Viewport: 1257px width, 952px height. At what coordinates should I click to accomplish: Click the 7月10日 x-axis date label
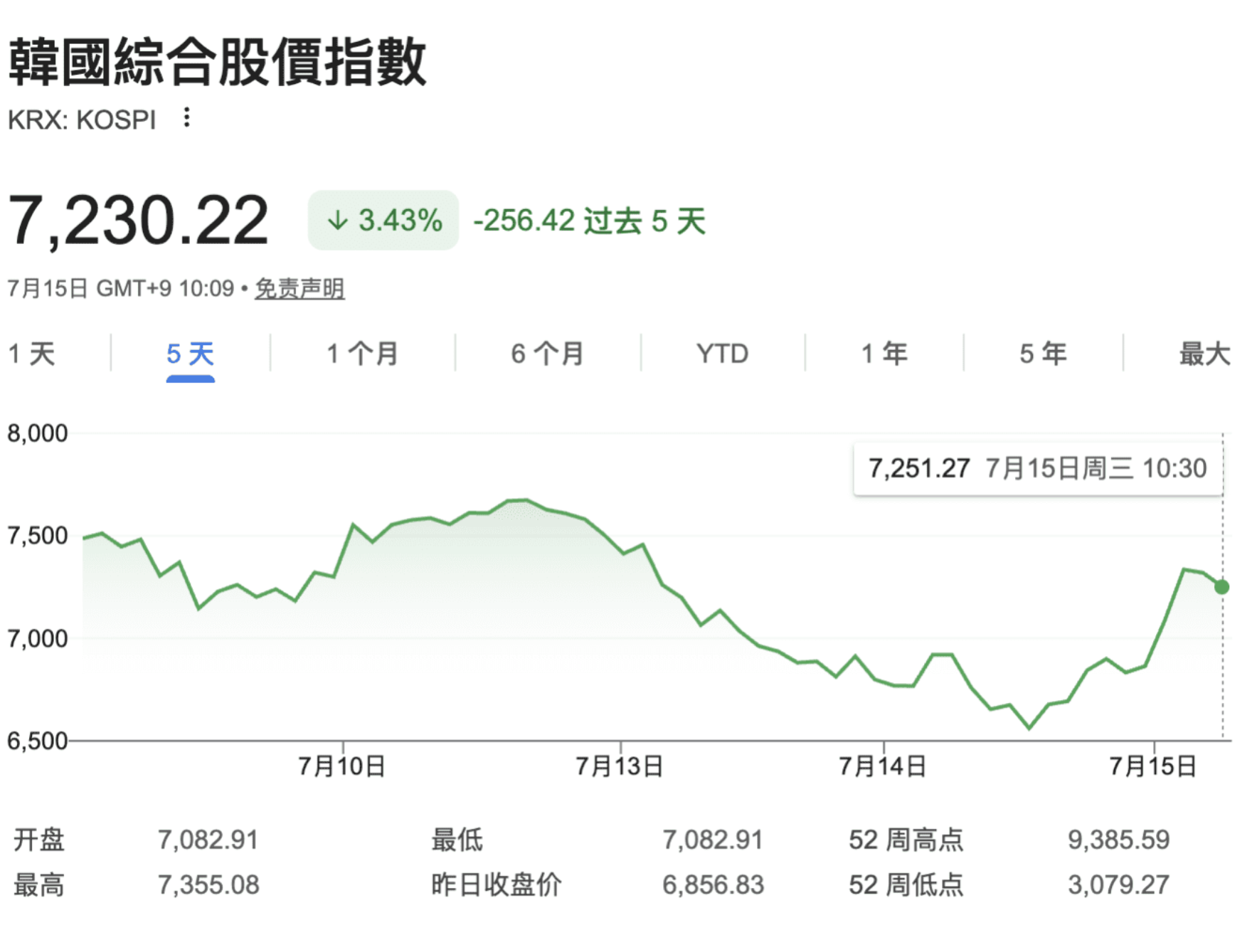[x=342, y=766]
